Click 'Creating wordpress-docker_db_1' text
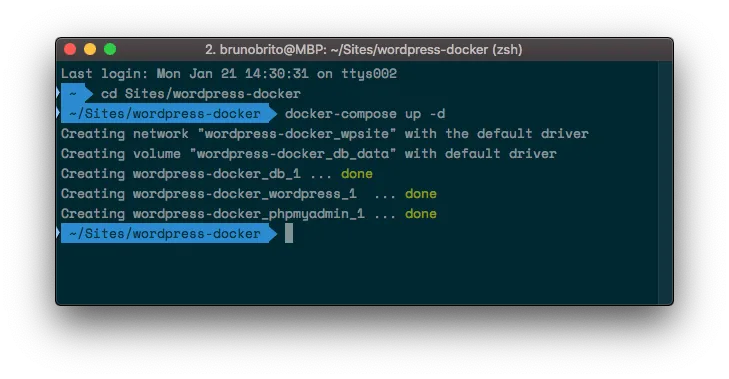Image resolution: width=729 pixels, height=379 pixels. pyautogui.click(x=181, y=173)
